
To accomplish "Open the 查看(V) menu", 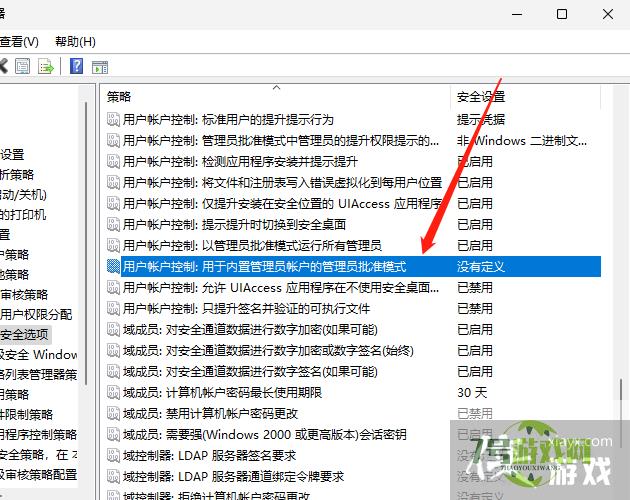I will [x=19, y=41].
